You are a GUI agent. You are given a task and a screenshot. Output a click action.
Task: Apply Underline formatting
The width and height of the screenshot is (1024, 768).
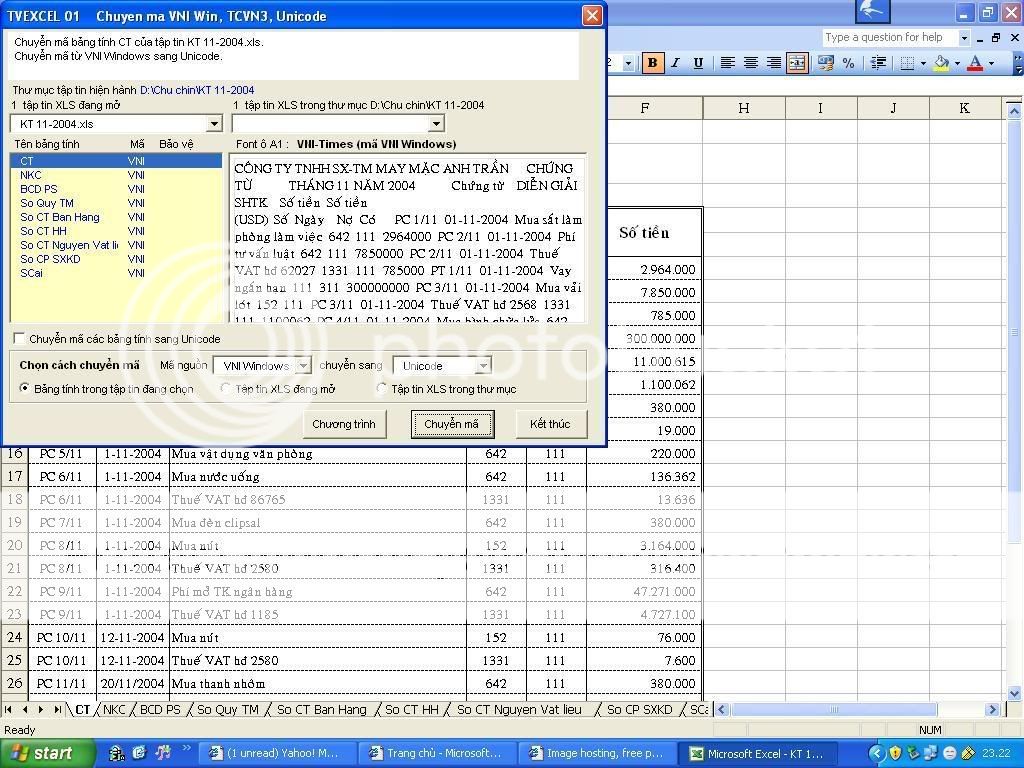[x=698, y=63]
